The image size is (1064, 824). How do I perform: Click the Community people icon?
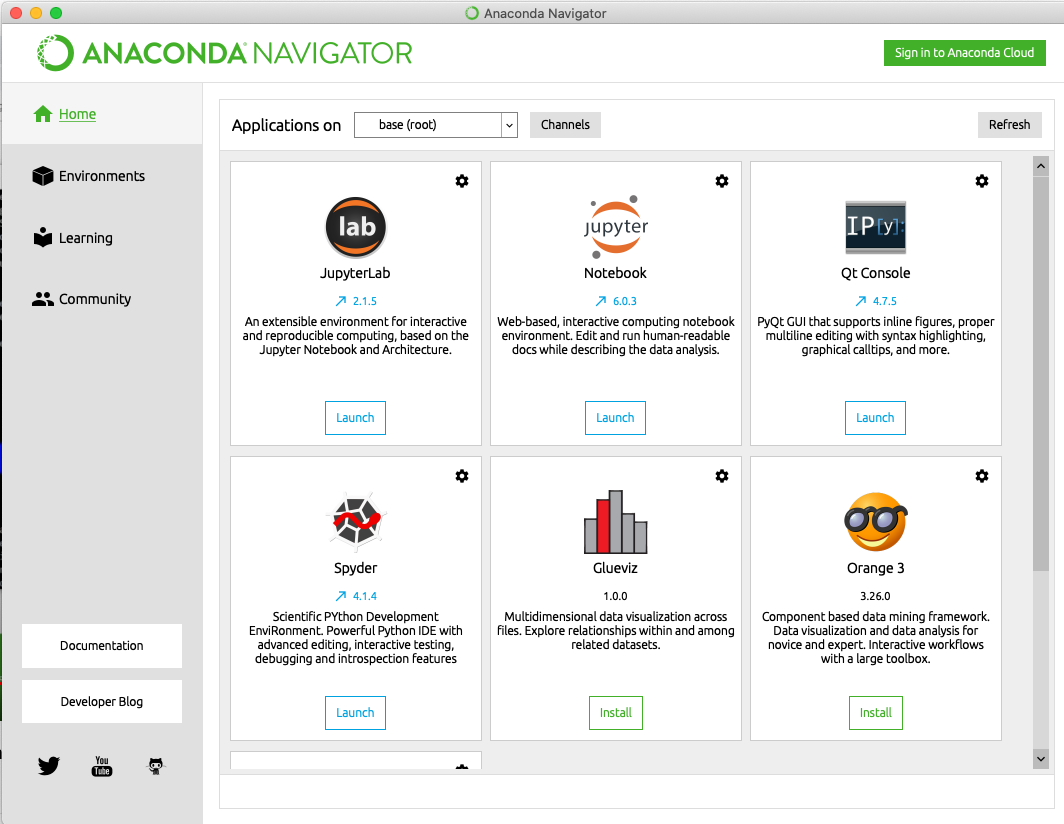(43, 299)
